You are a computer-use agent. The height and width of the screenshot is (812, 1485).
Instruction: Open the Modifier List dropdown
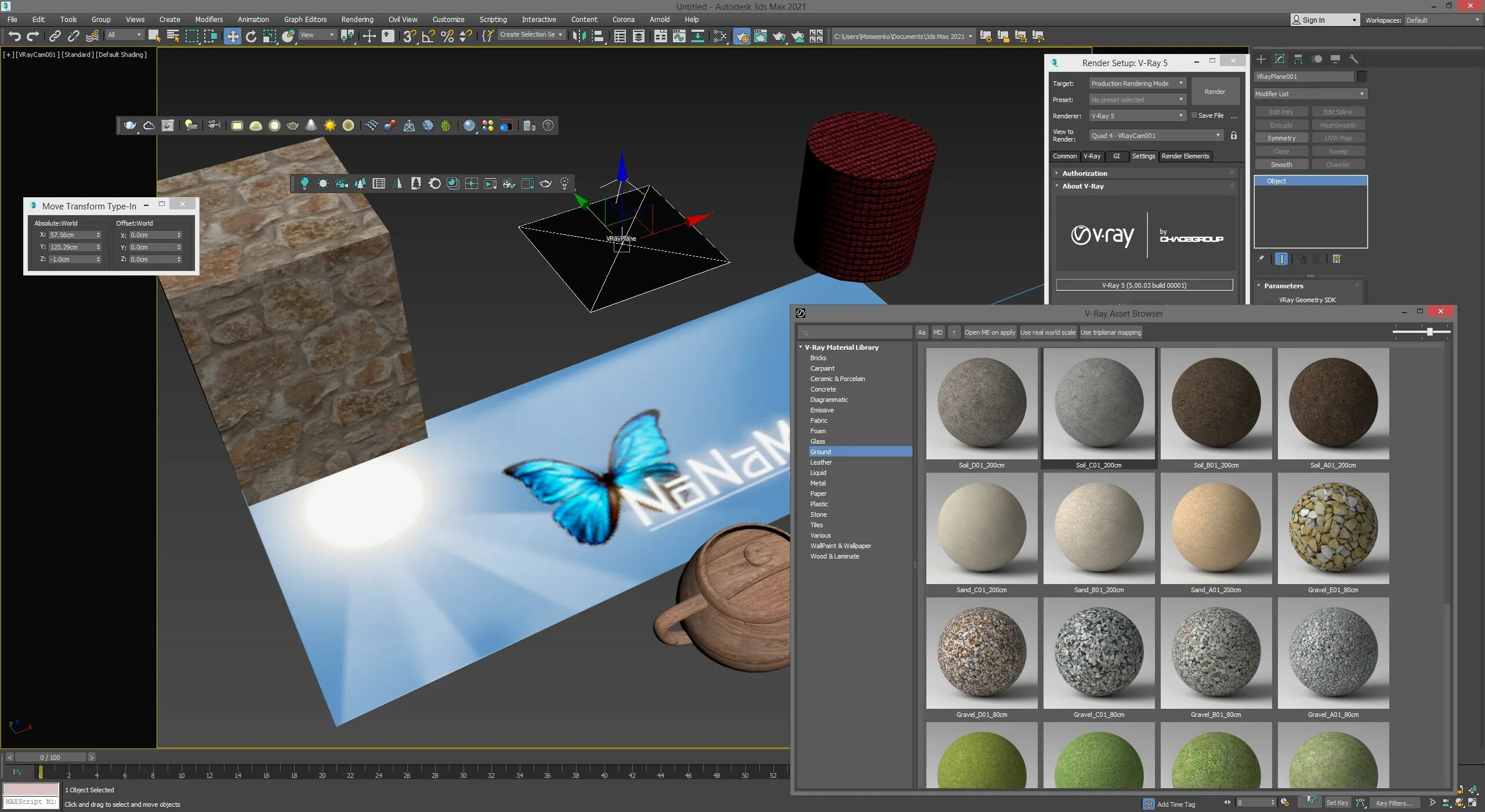1310,94
